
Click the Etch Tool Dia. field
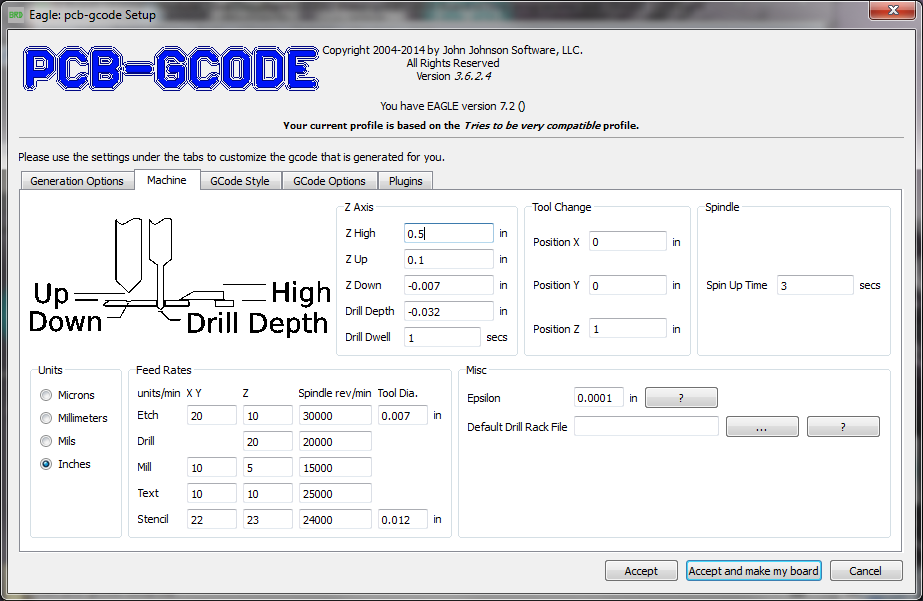click(403, 416)
